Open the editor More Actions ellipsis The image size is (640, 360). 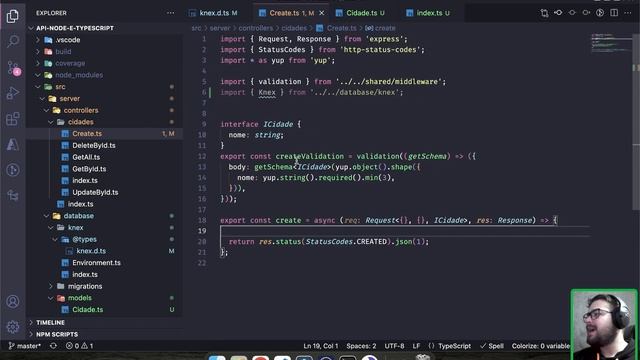point(628,13)
